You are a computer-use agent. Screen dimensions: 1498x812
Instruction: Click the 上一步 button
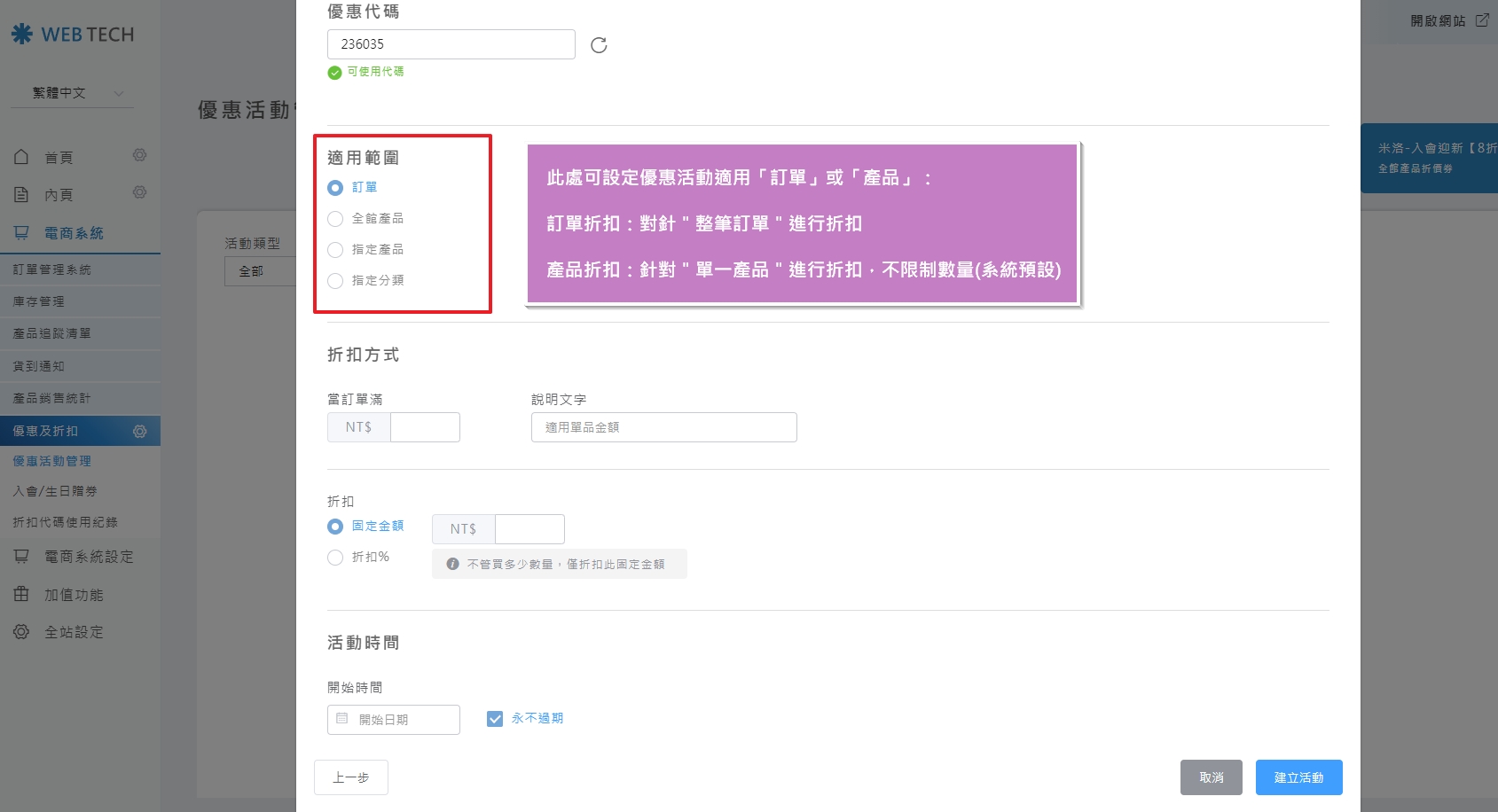(x=350, y=777)
